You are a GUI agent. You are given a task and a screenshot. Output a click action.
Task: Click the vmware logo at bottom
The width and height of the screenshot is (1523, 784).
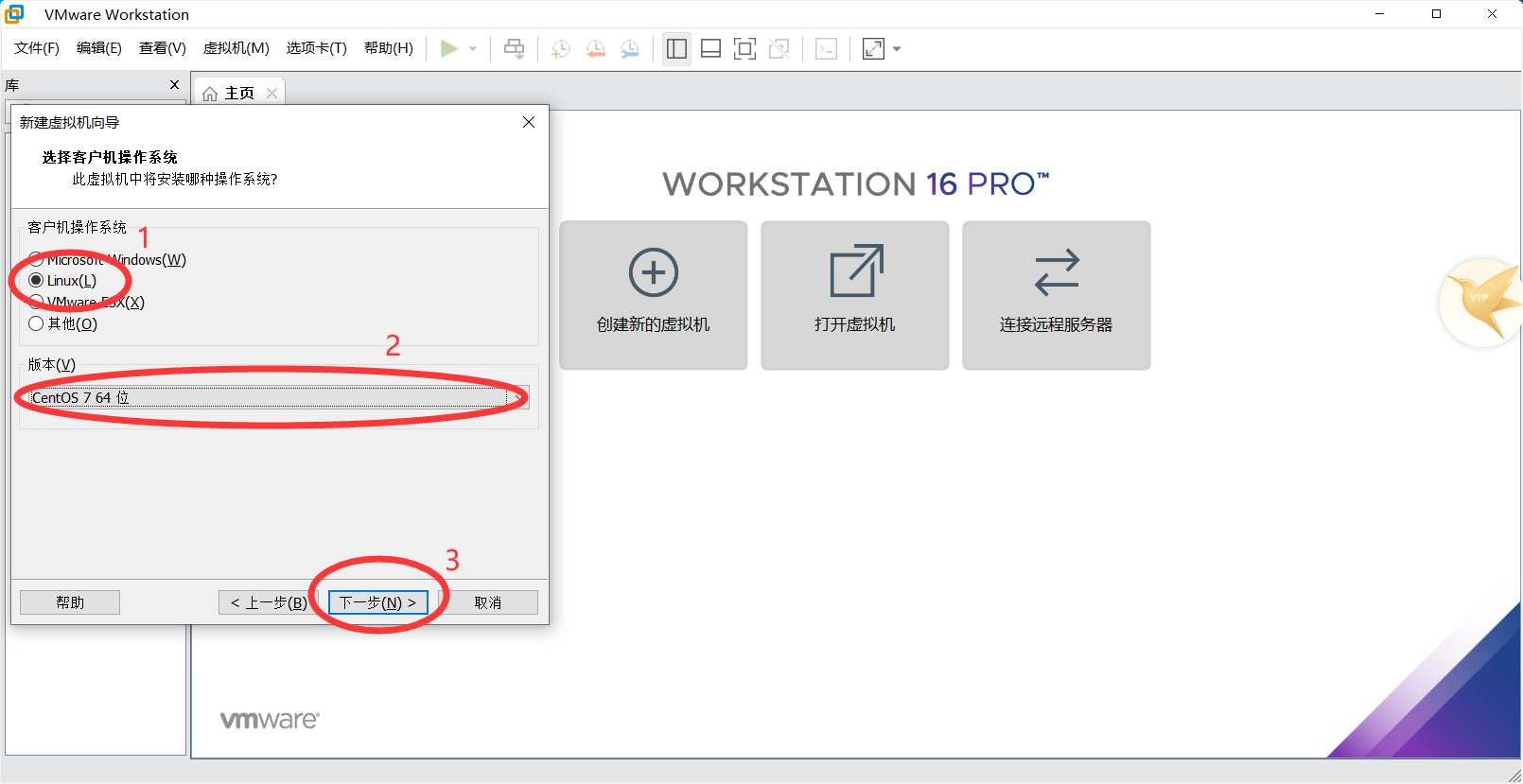[x=270, y=720]
